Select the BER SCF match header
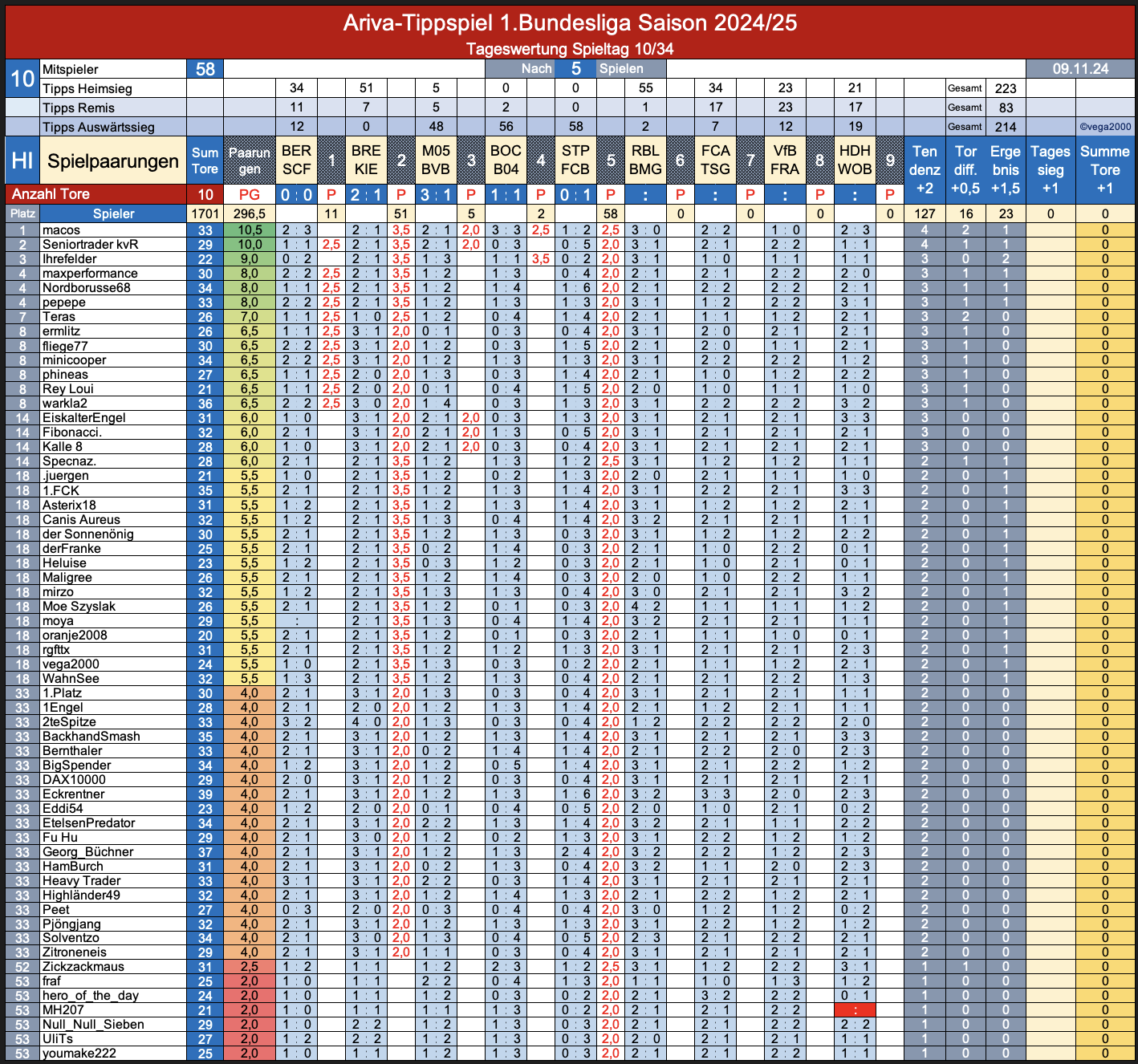The image size is (1138, 1064). (x=296, y=160)
